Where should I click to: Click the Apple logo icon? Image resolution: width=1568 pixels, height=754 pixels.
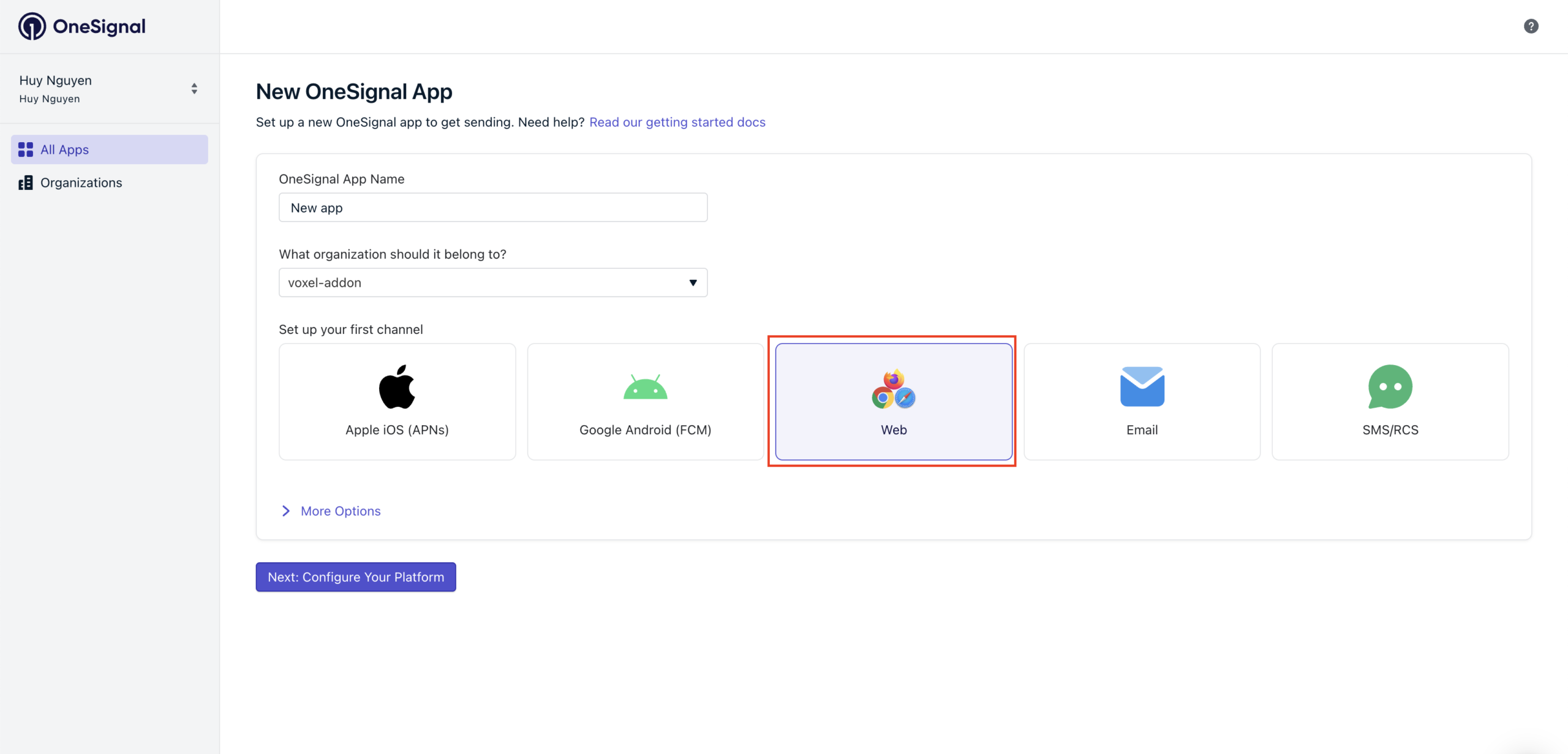pos(397,386)
